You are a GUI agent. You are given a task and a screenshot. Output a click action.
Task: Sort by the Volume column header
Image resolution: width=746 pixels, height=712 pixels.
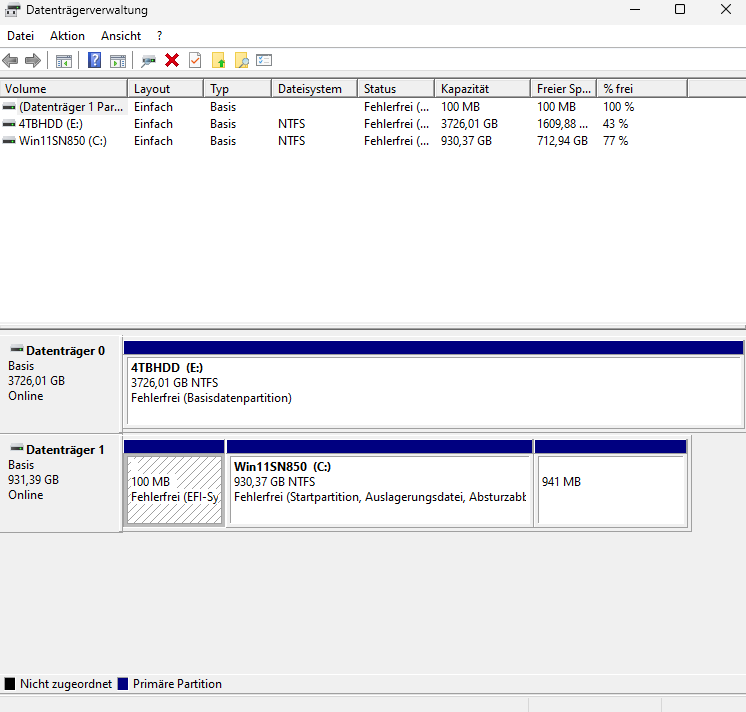point(64,89)
